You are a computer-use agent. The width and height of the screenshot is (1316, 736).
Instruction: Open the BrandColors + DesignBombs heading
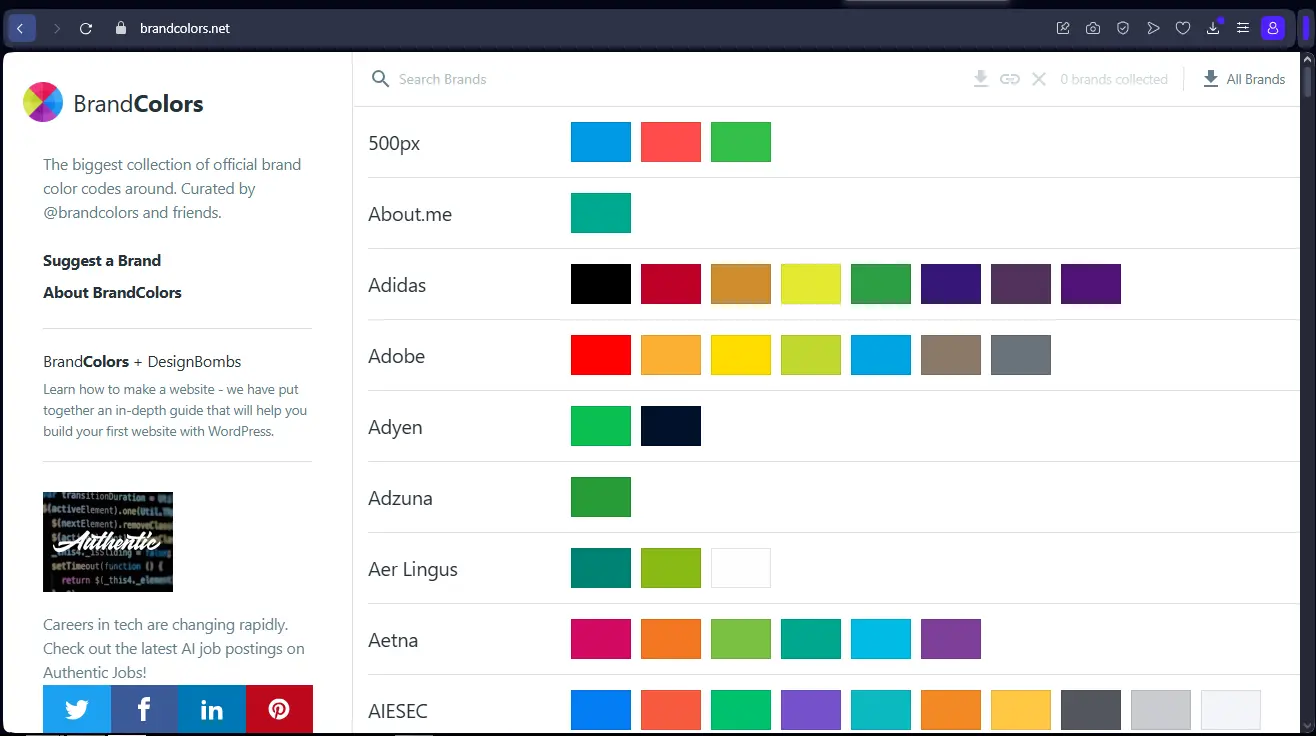142,361
